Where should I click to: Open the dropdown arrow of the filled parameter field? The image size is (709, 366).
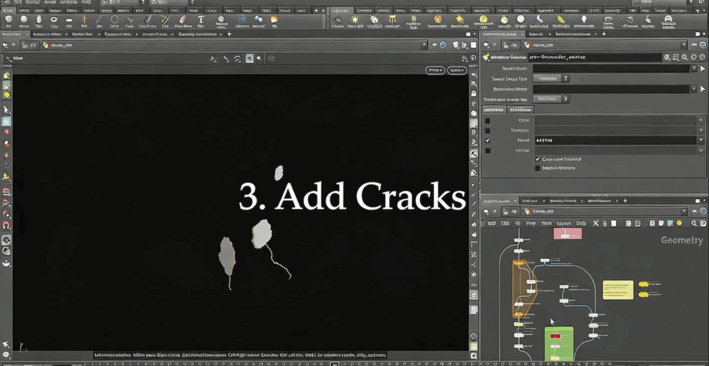tap(700, 140)
